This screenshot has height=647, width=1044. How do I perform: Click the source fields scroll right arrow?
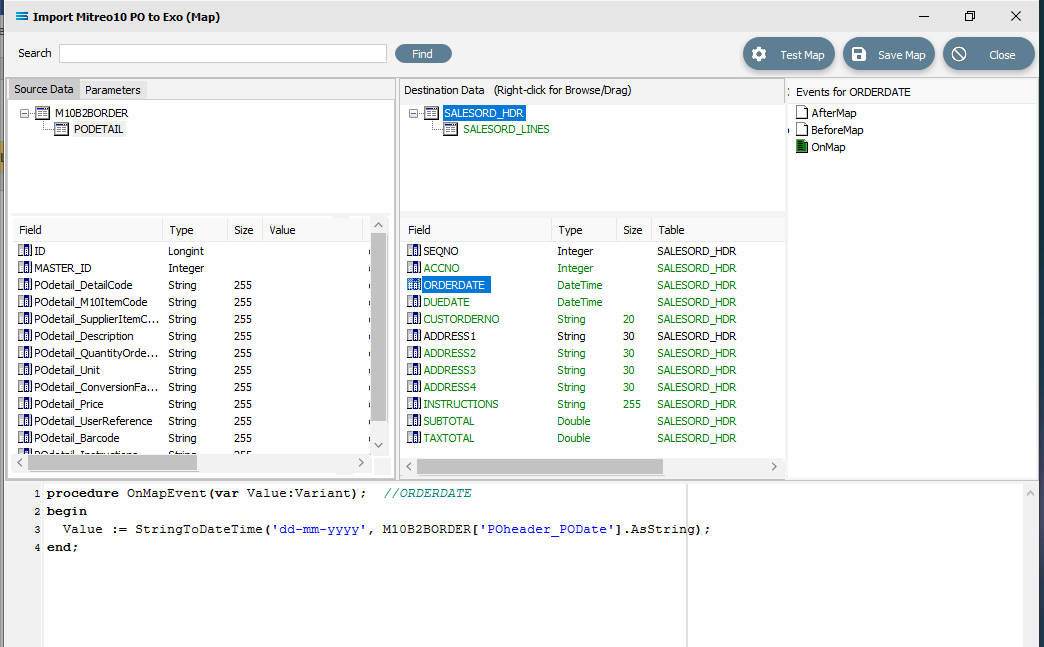coord(362,462)
